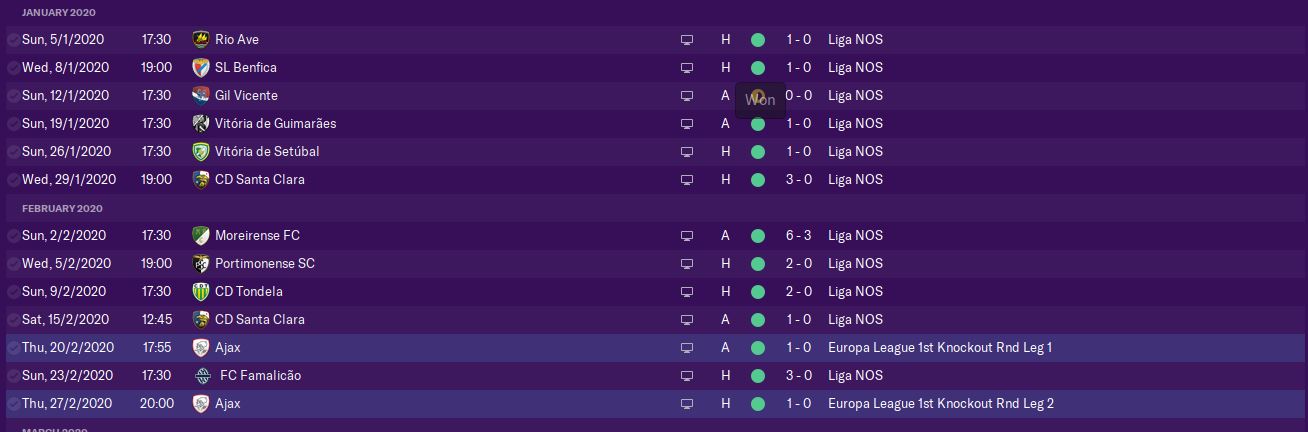Toggle the check mark beside the Rio Ave fixture
Viewport: 1308px width, 432px height.
(12, 40)
